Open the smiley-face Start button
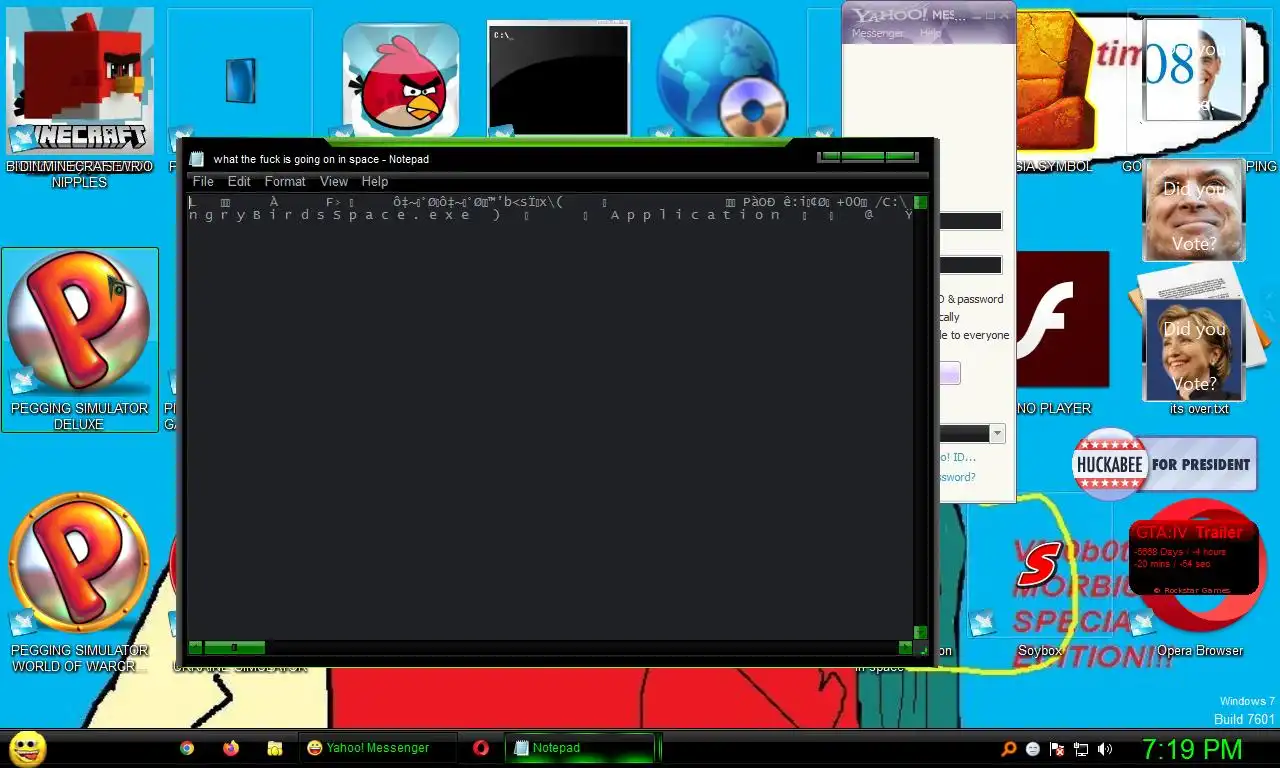Image resolution: width=1280 pixels, height=768 pixels. click(28, 748)
